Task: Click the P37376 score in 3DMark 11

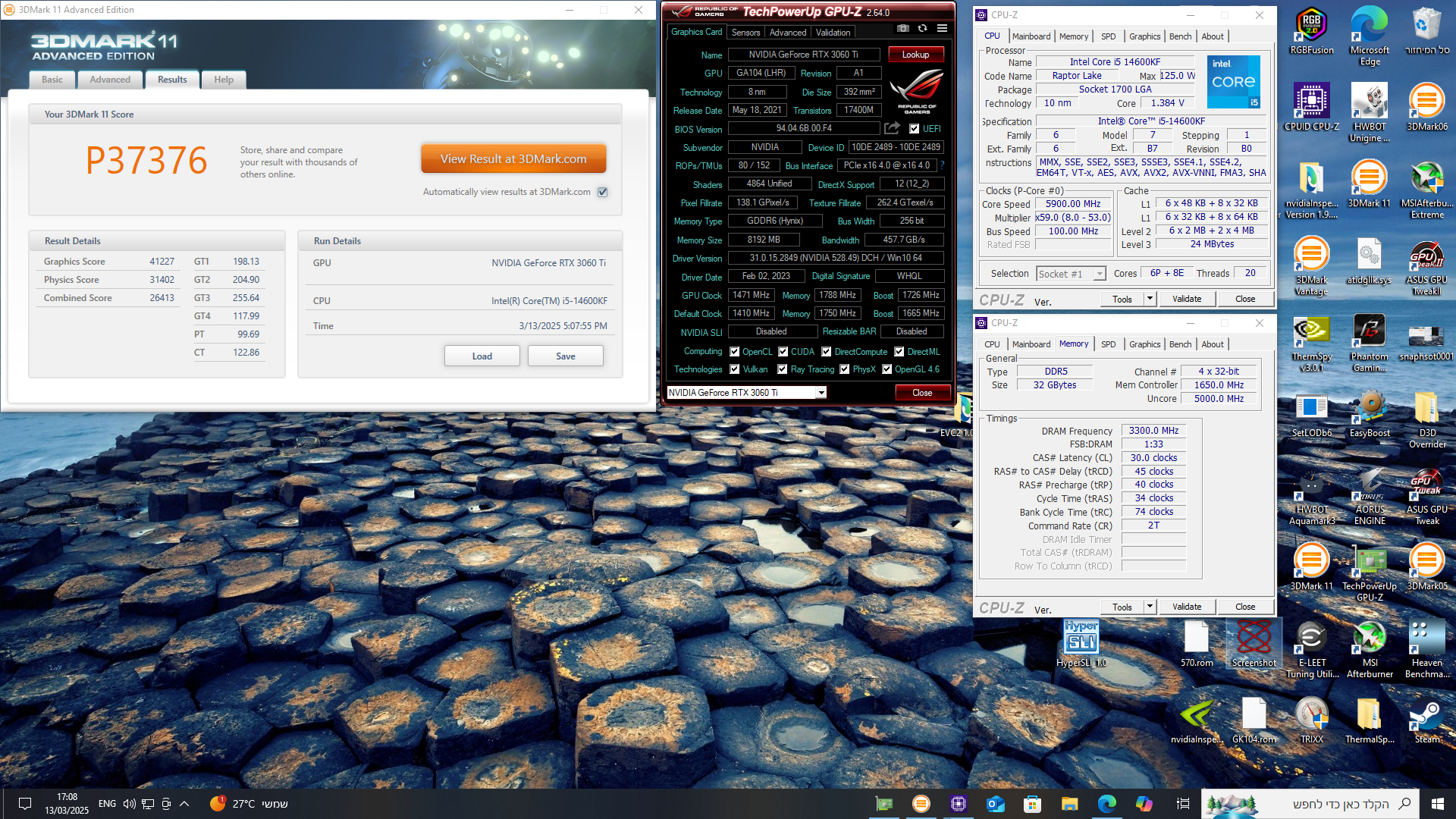Action: tap(146, 160)
